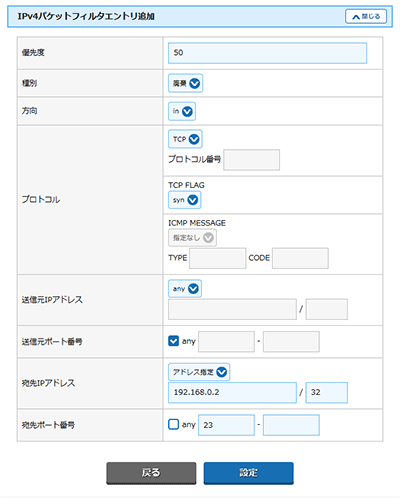Click the IPv4パケットフィルタエントリ追加 header title
Screen dimensions: 400x498
(86, 16)
